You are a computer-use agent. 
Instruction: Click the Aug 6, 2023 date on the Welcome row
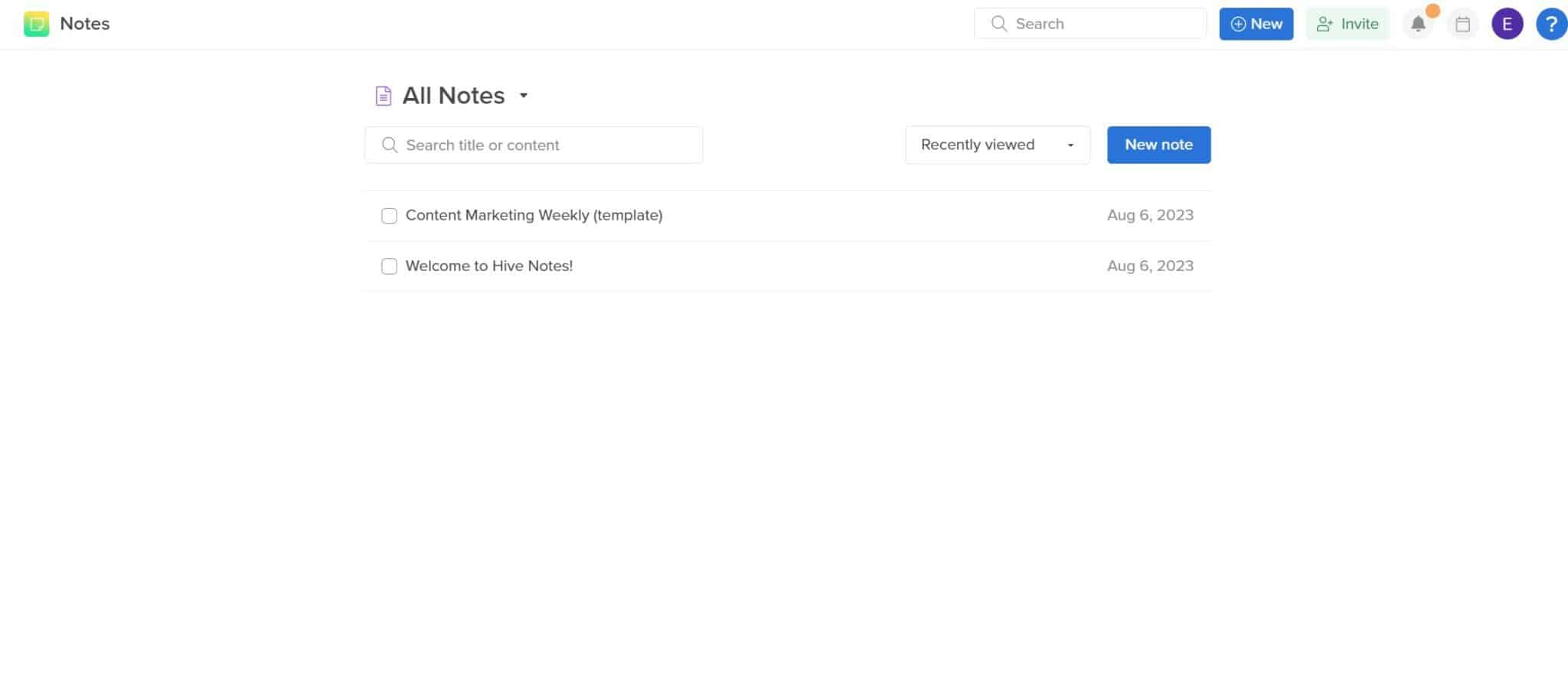pyautogui.click(x=1150, y=266)
